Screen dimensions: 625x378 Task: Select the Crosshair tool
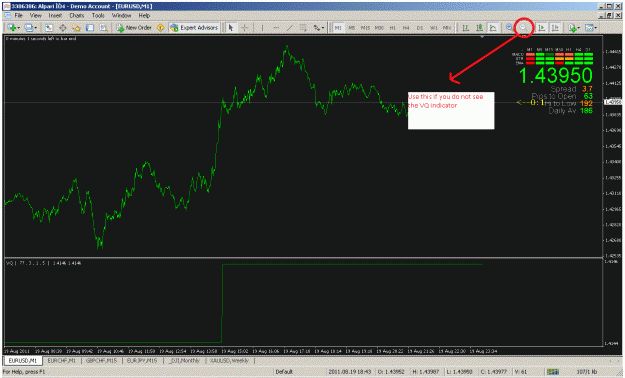245,28
